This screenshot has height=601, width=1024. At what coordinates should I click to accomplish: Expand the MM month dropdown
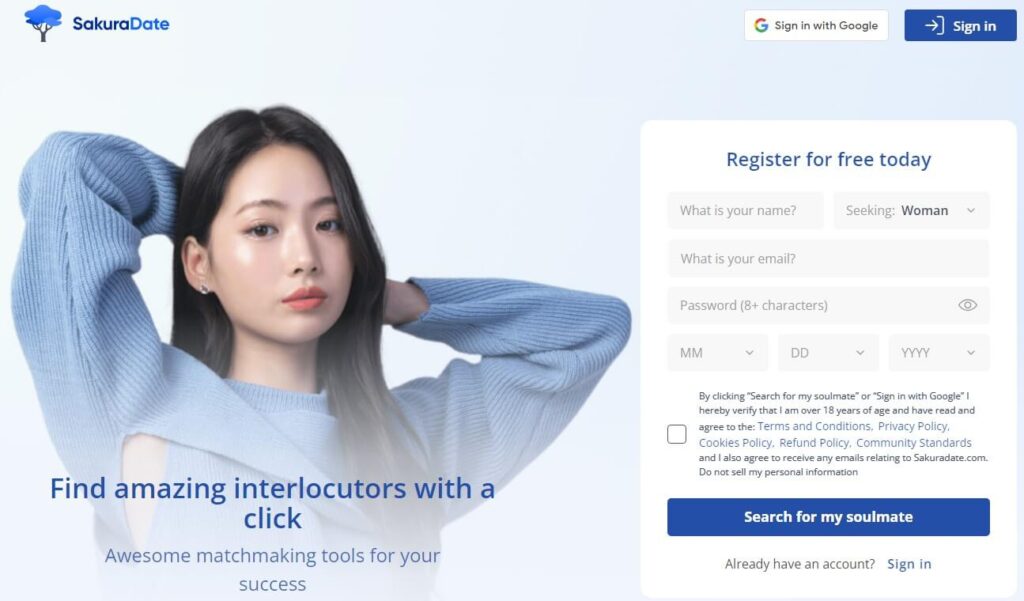click(718, 353)
